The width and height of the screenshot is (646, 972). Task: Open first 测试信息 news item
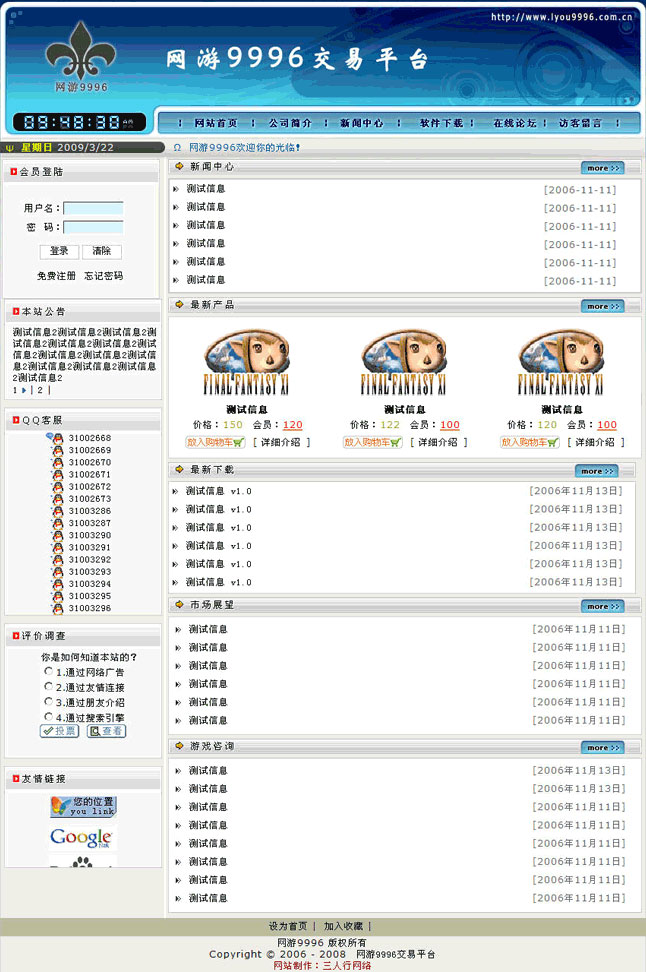(x=206, y=188)
